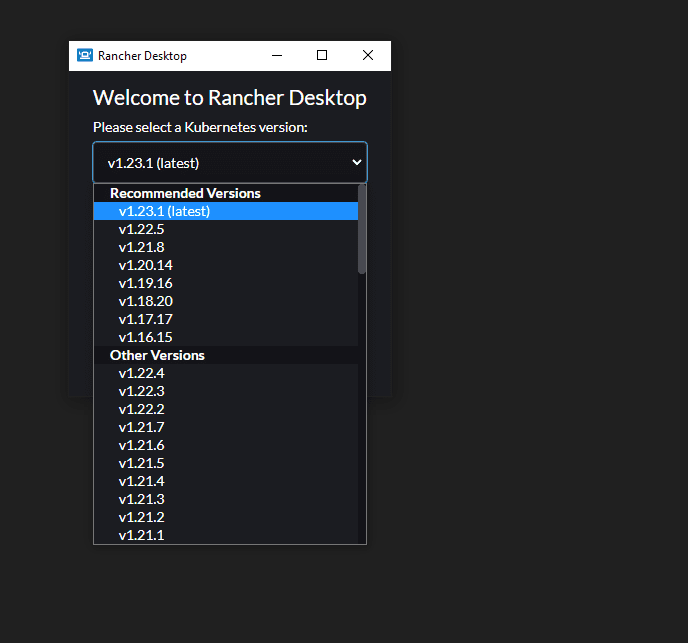The image size is (688, 643).
Task: Select version v1.22.3
Action: (226, 391)
